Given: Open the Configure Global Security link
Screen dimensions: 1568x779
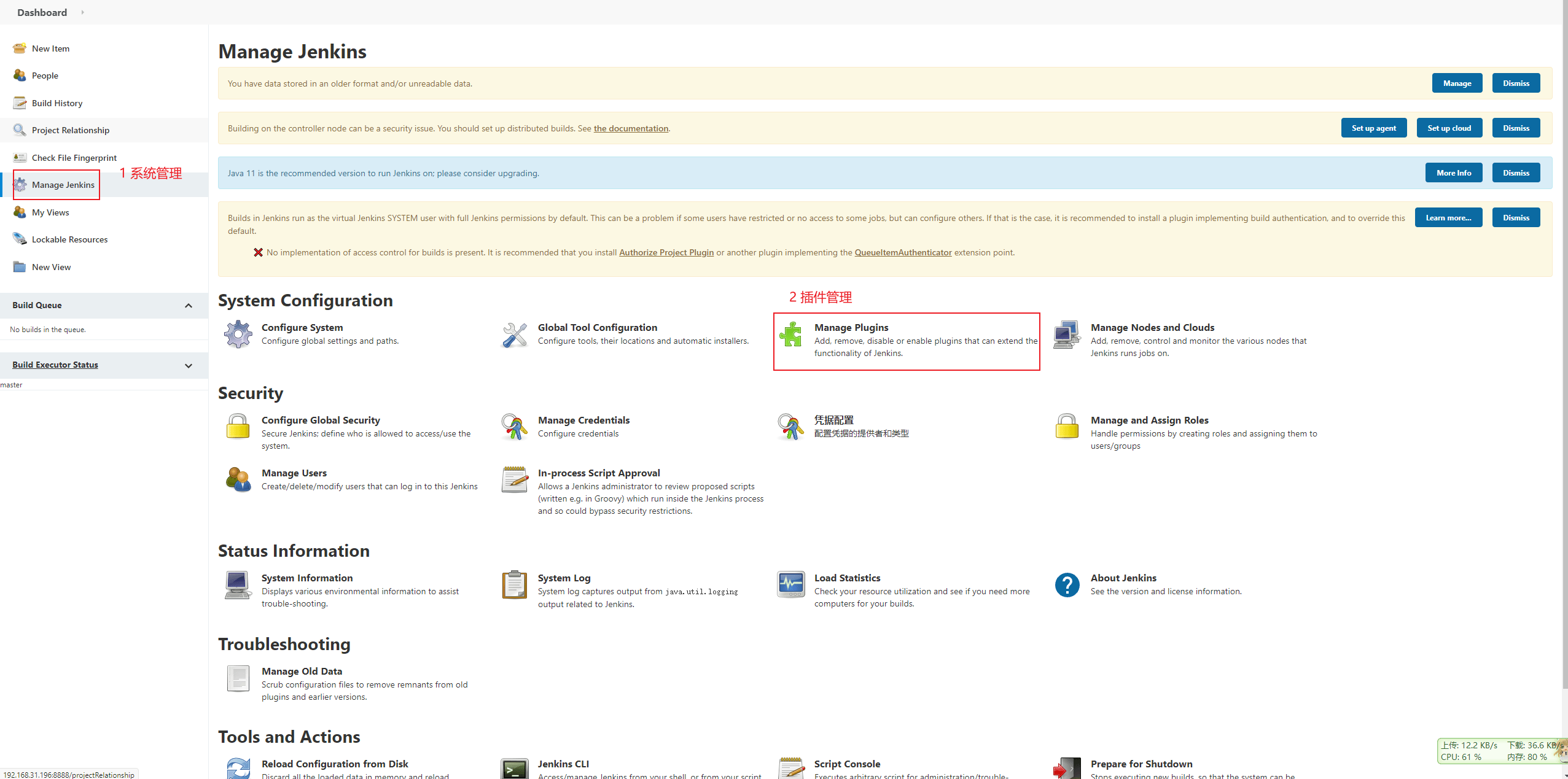Looking at the screenshot, I should (x=321, y=421).
